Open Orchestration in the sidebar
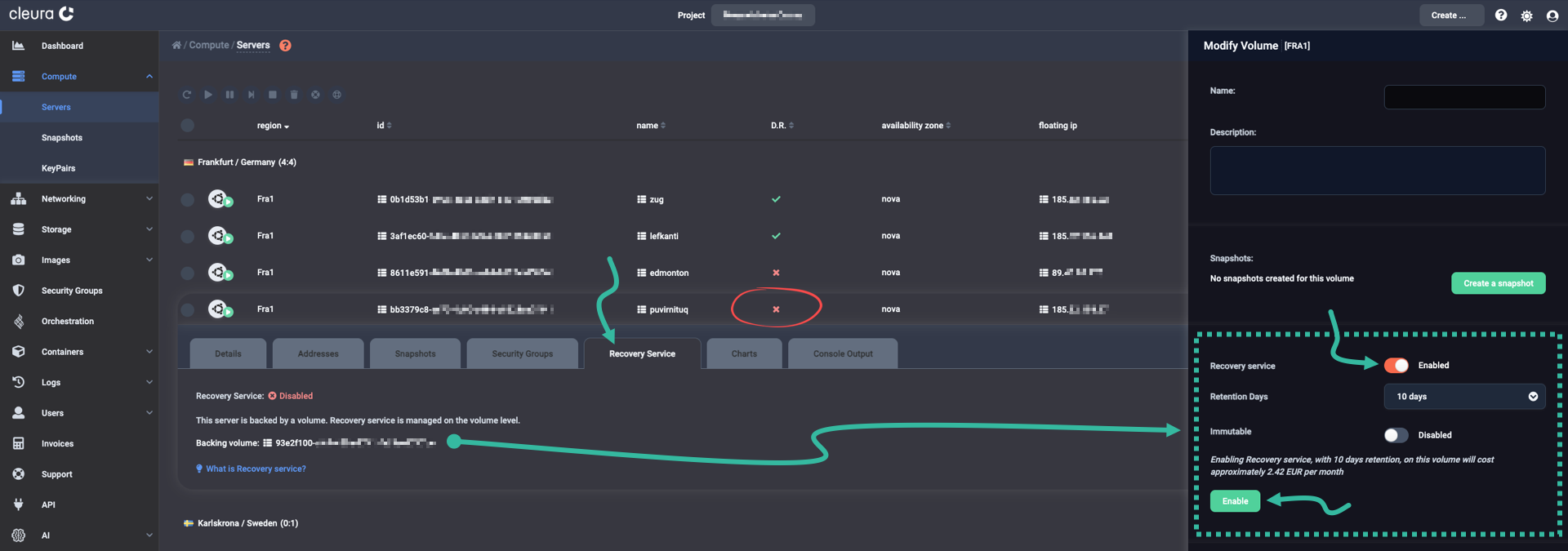Image resolution: width=1568 pixels, height=551 pixels. point(68,322)
